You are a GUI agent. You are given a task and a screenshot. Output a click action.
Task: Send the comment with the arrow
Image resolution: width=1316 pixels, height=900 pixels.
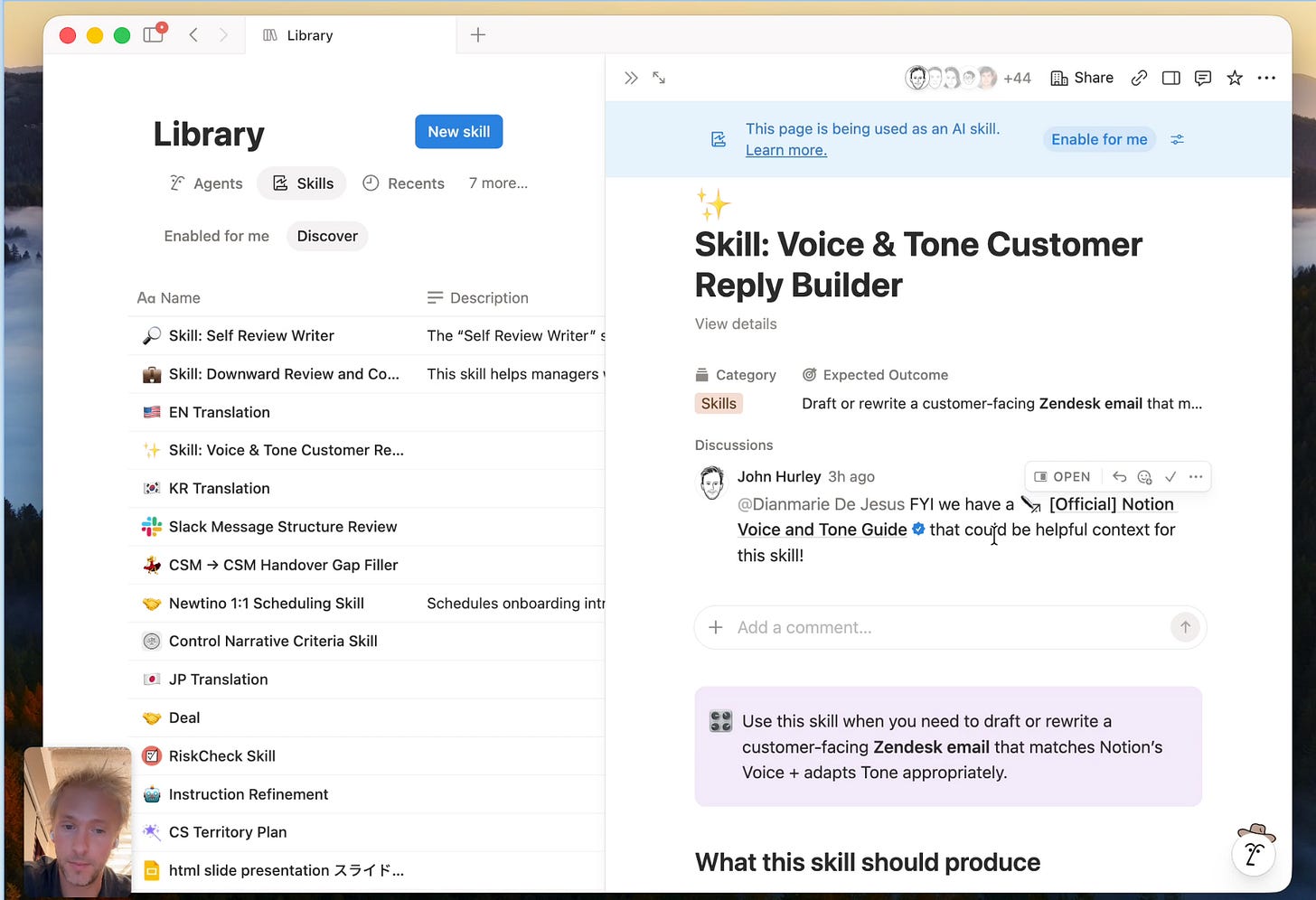pos(1185,627)
